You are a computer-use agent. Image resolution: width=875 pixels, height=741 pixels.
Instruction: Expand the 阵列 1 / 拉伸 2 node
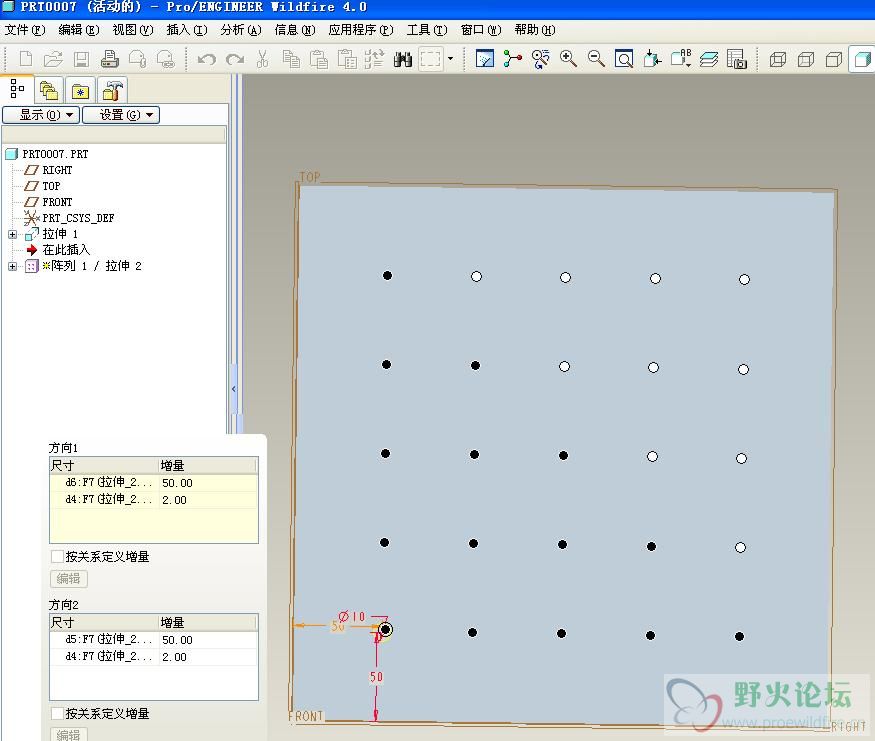pos(12,266)
